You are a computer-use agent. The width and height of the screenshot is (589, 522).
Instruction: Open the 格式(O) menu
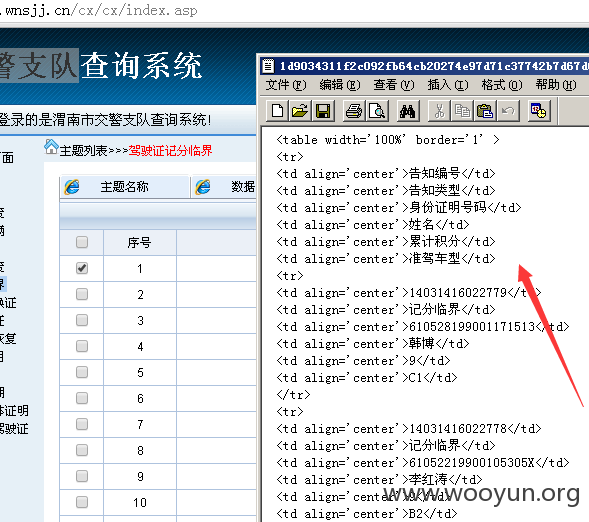[x=502, y=85]
